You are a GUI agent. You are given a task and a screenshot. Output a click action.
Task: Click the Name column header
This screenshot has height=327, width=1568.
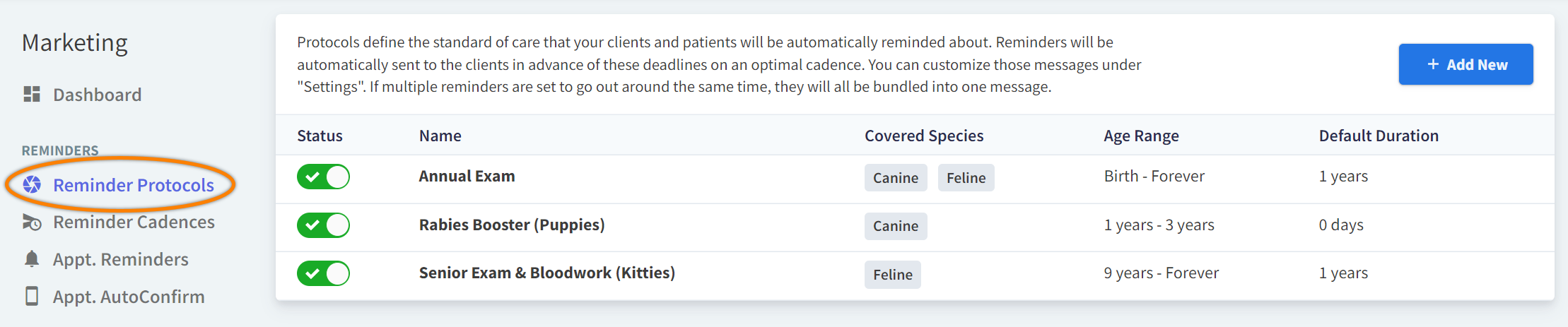(x=440, y=136)
